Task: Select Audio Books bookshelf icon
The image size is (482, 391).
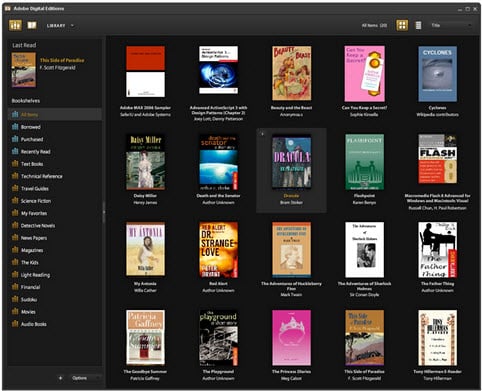Action: [x=15, y=324]
